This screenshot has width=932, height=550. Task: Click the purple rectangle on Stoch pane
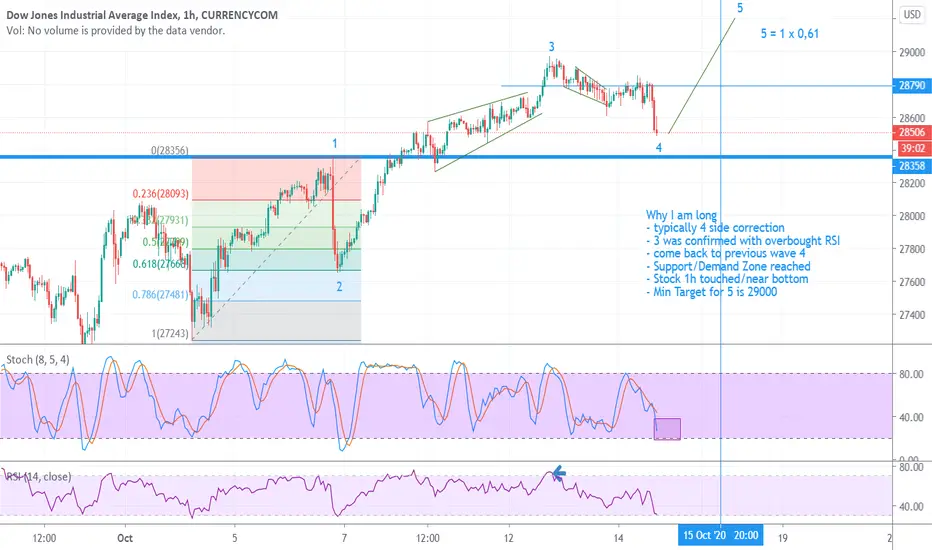(x=667, y=429)
